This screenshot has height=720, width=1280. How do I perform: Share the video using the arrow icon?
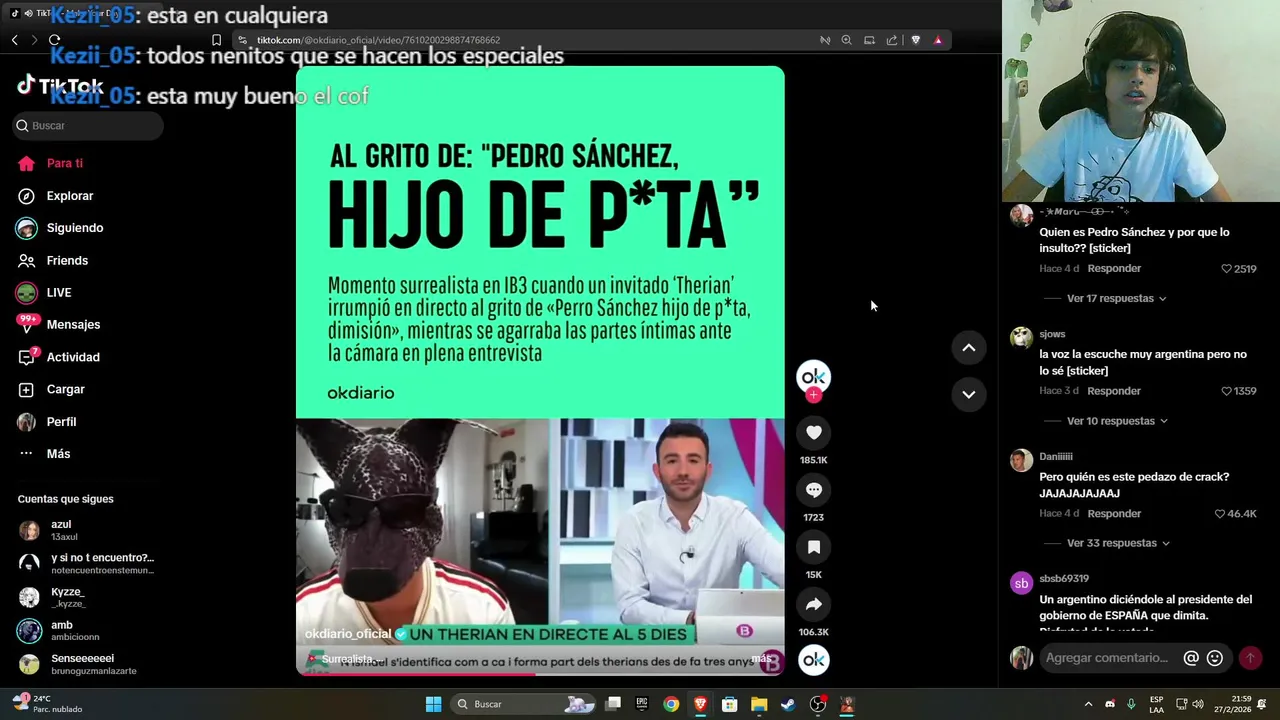(x=813, y=604)
